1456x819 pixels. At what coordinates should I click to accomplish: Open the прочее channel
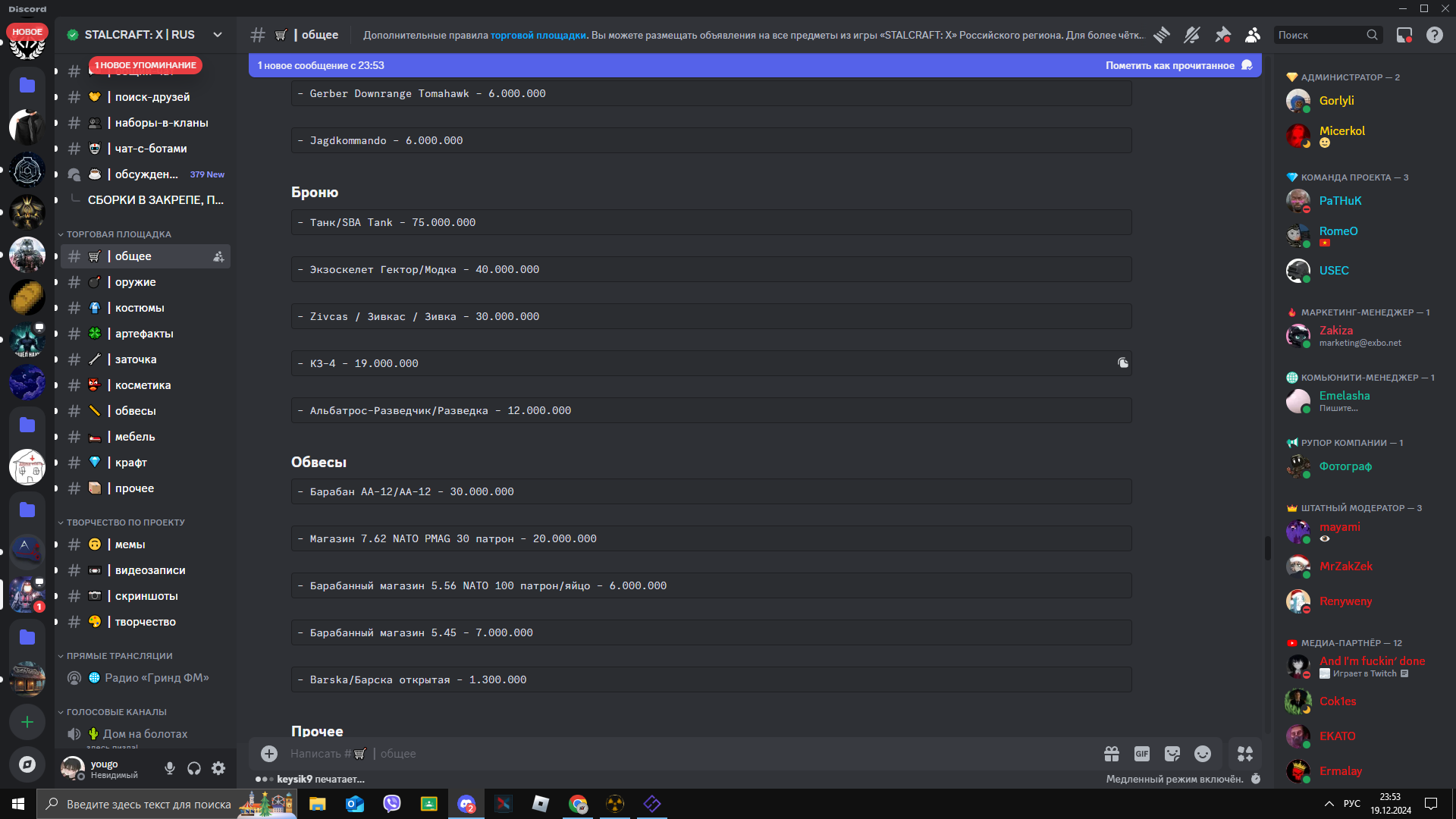[146, 488]
